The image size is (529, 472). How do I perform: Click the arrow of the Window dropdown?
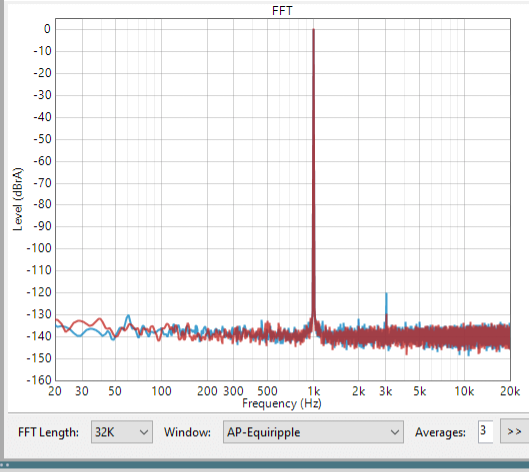click(x=394, y=432)
